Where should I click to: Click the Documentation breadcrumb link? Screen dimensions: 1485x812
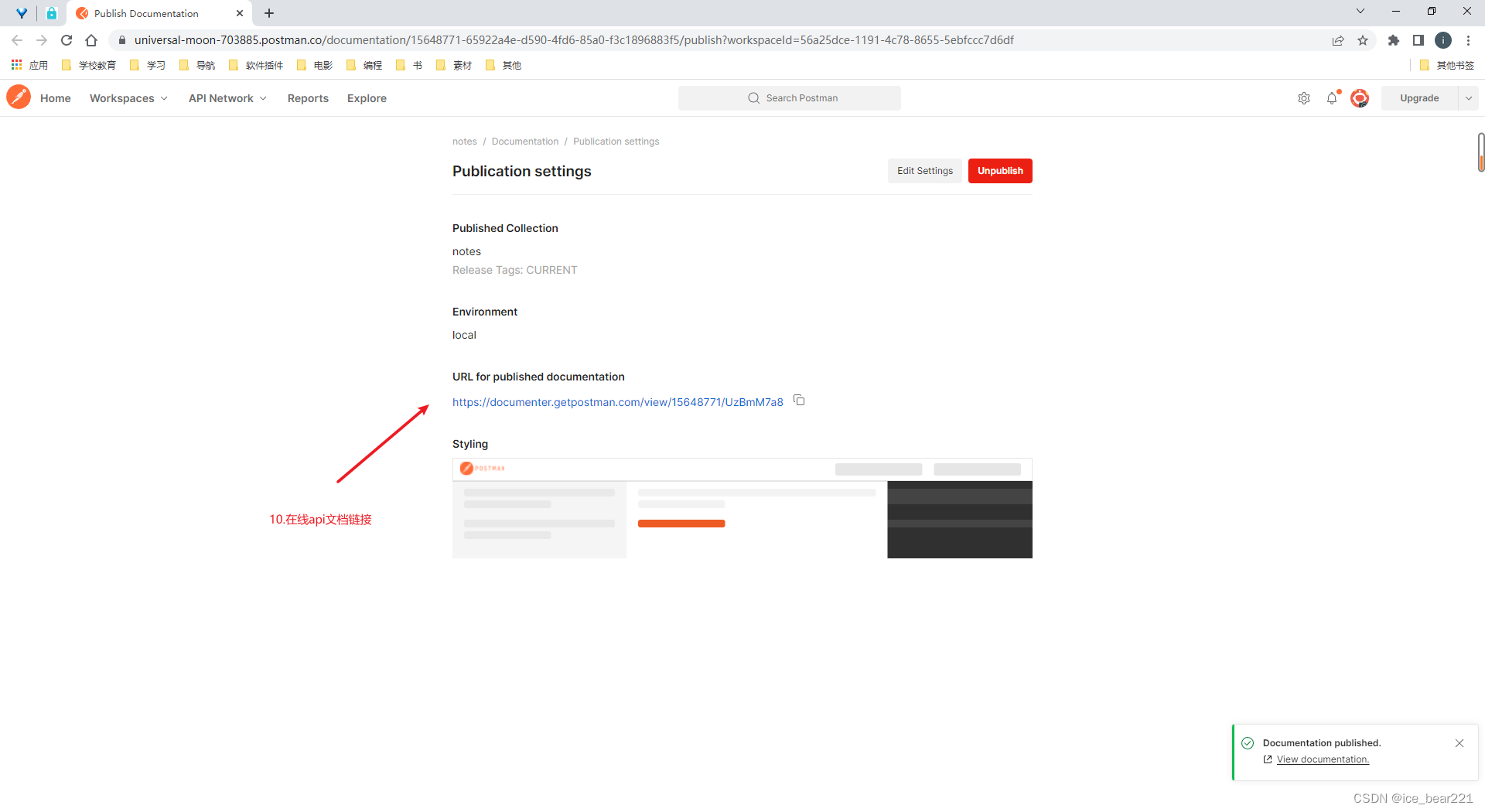525,142
